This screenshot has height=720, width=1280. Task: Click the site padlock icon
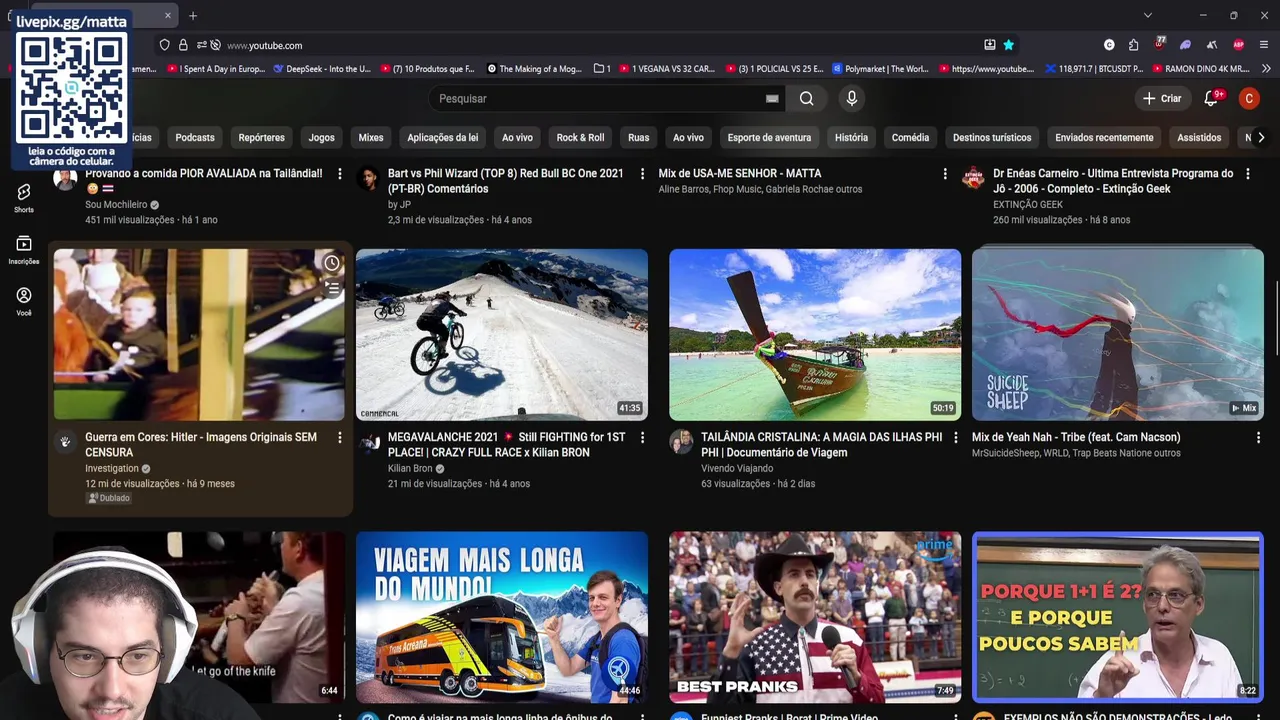point(183,45)
